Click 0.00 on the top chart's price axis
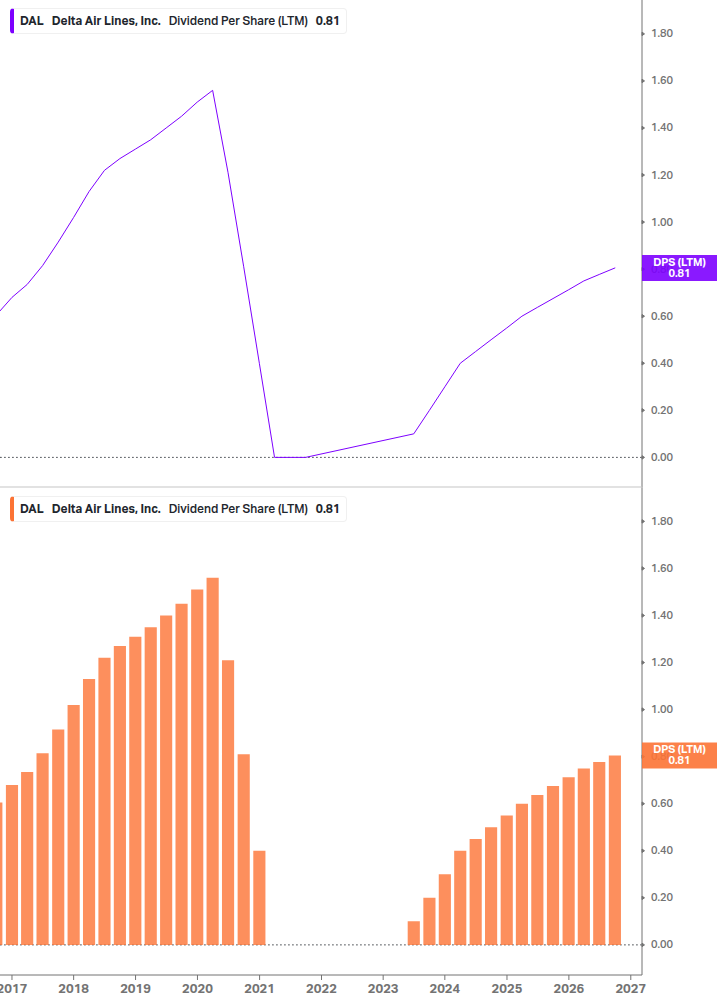 [662, 457]
